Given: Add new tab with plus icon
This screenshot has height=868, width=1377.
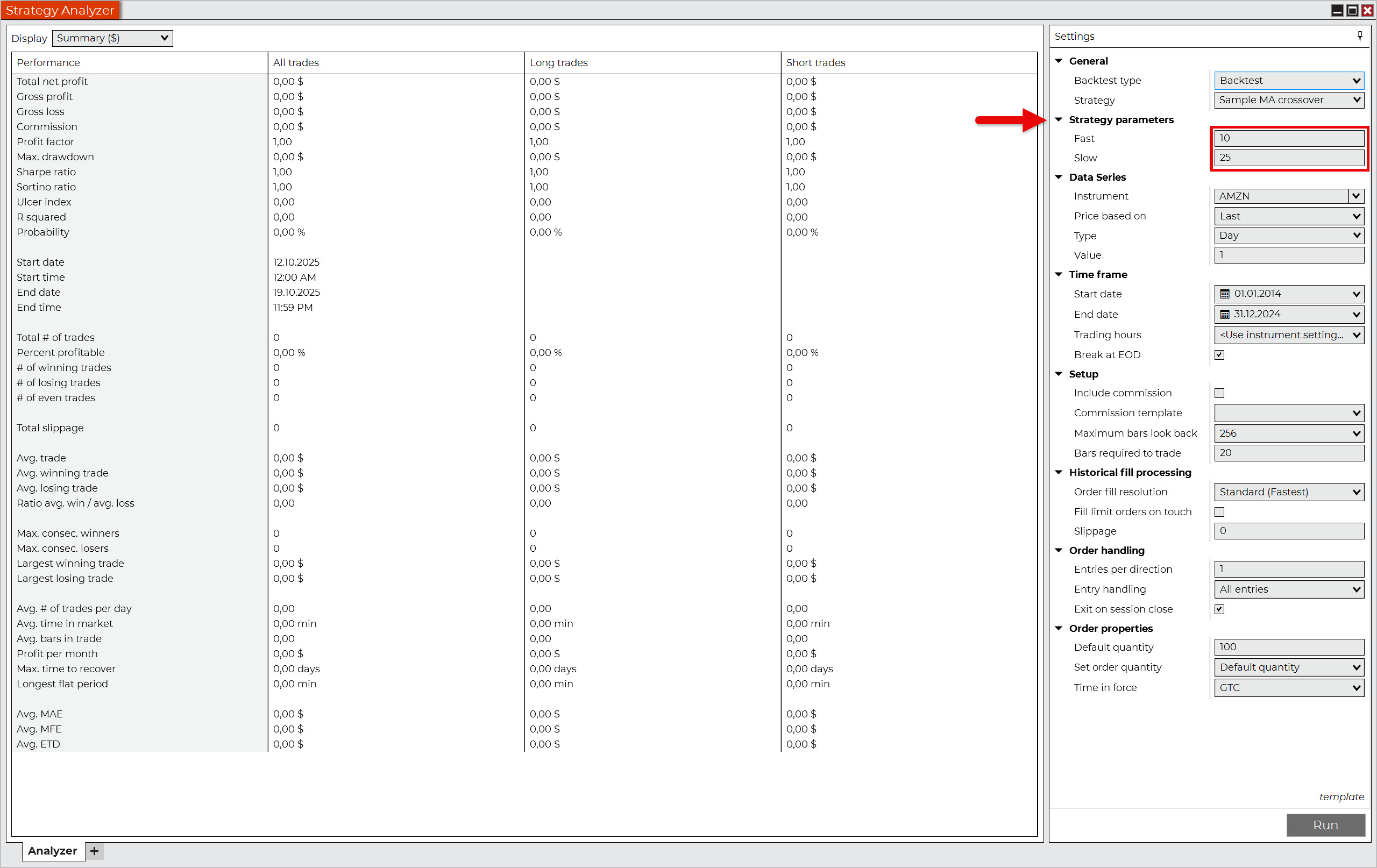Looking at the screenshot, I should click(94, 851).
